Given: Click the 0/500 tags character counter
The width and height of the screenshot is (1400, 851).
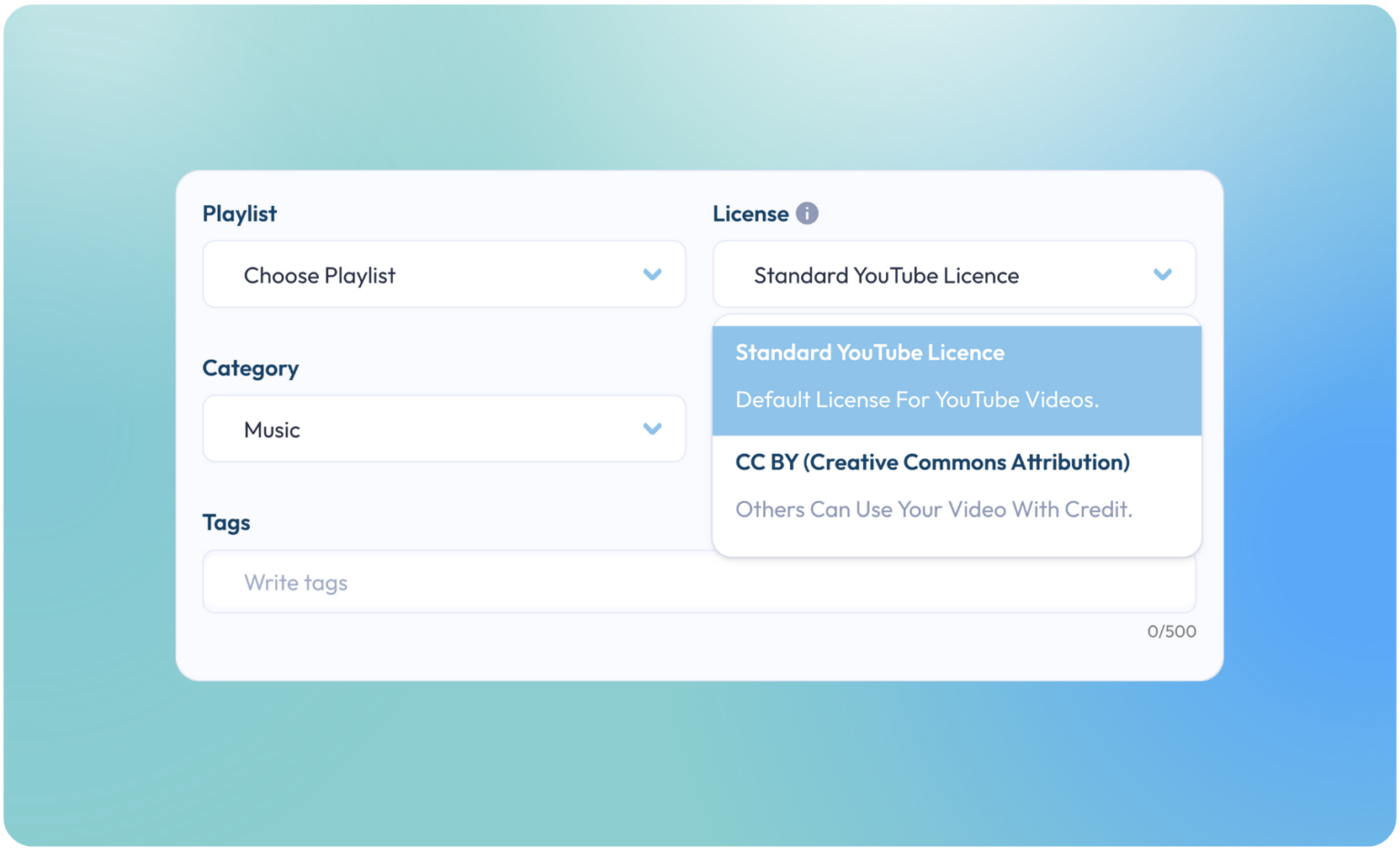Looking at the screenshot, I should point(1171,631).
